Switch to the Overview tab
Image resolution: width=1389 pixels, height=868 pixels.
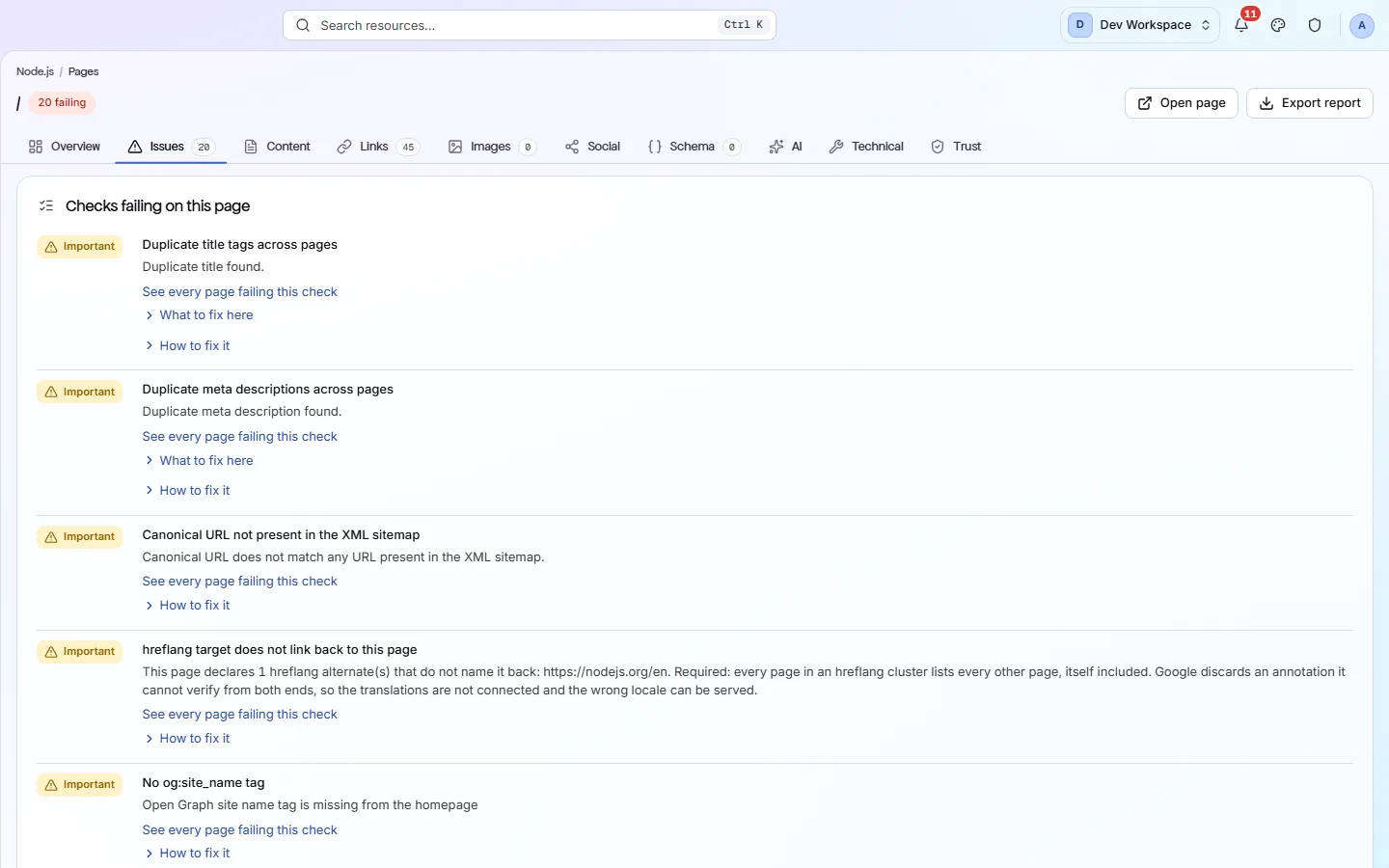[65, 147]
